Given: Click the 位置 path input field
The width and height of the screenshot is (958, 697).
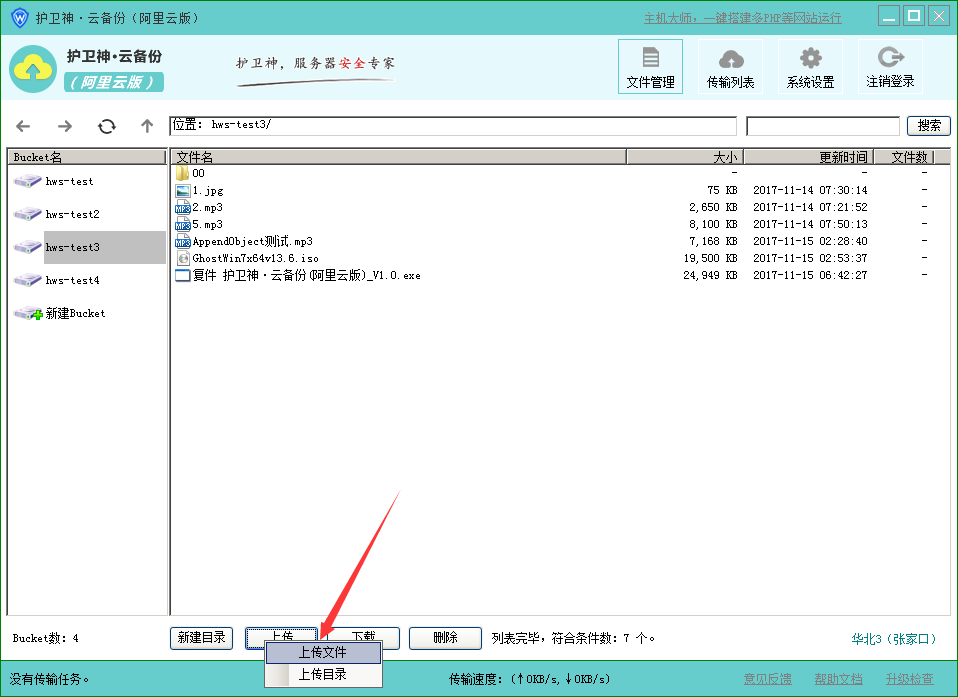Looking at the screenshot, I should click(x=453, y=126).
